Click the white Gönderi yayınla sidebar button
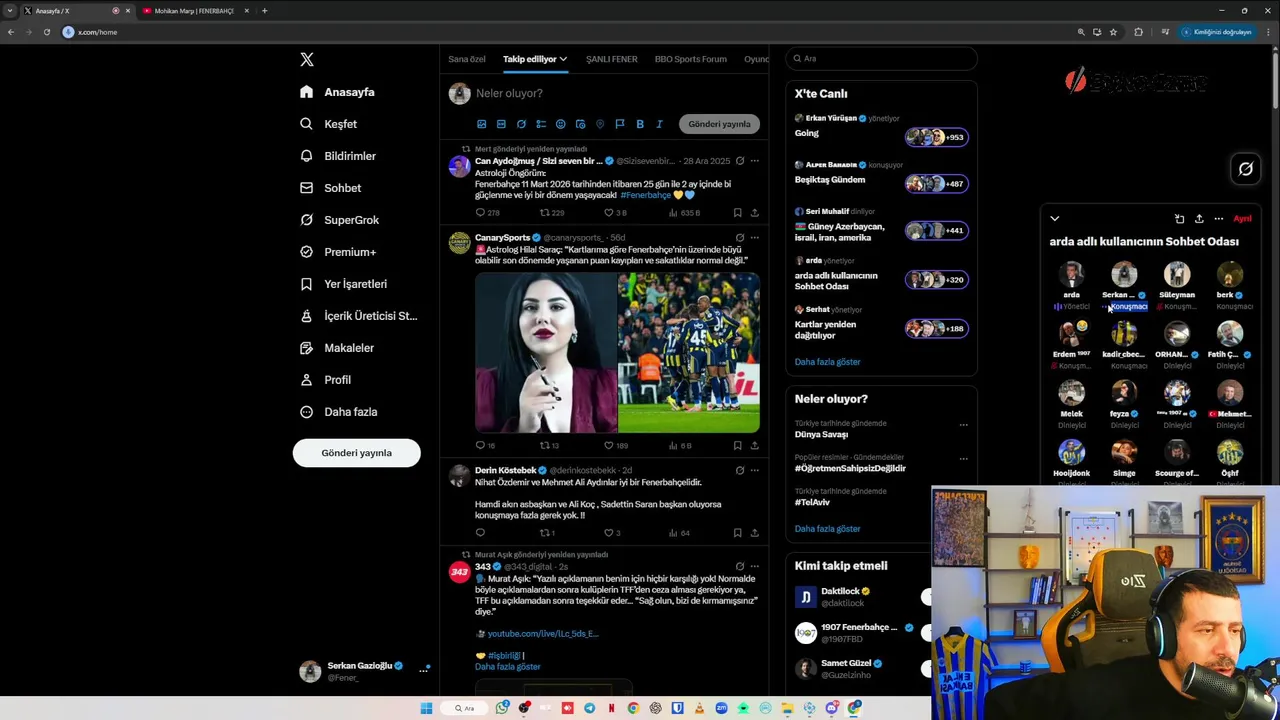 (x=356, y=453)
